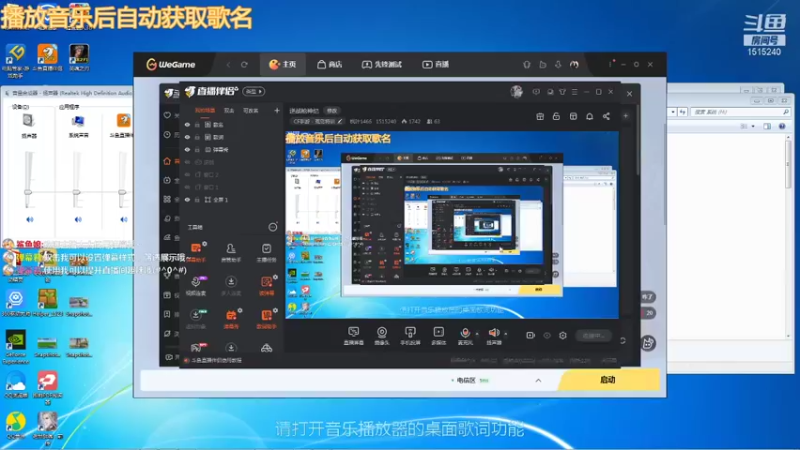800x450 pixels.
Task: Toggle lock on the 全屏 1 layer
Action: [197, 200]
